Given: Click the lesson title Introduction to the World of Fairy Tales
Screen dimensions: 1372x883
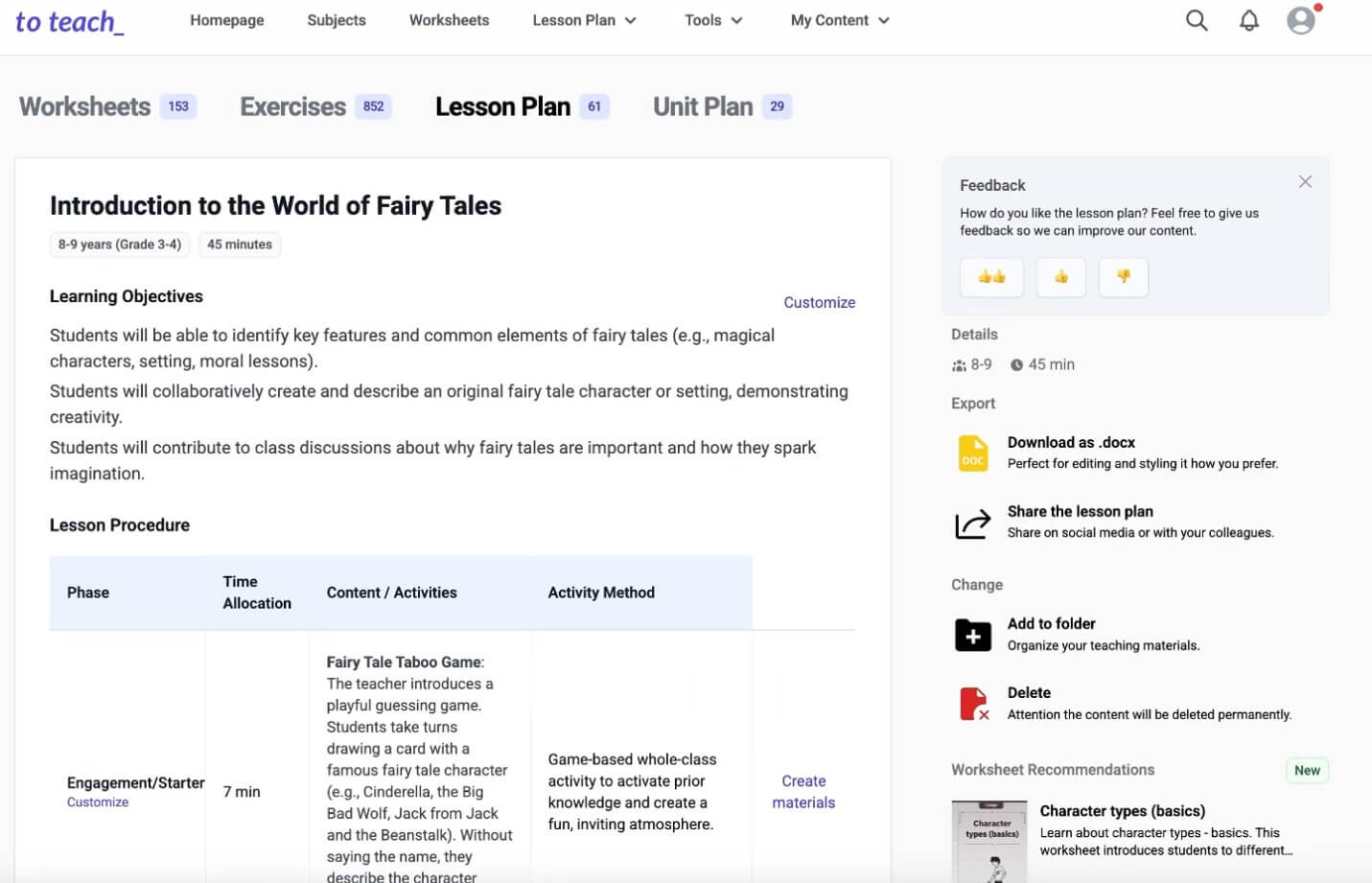Looking at the screenshot, I should (x=276, y=205).
